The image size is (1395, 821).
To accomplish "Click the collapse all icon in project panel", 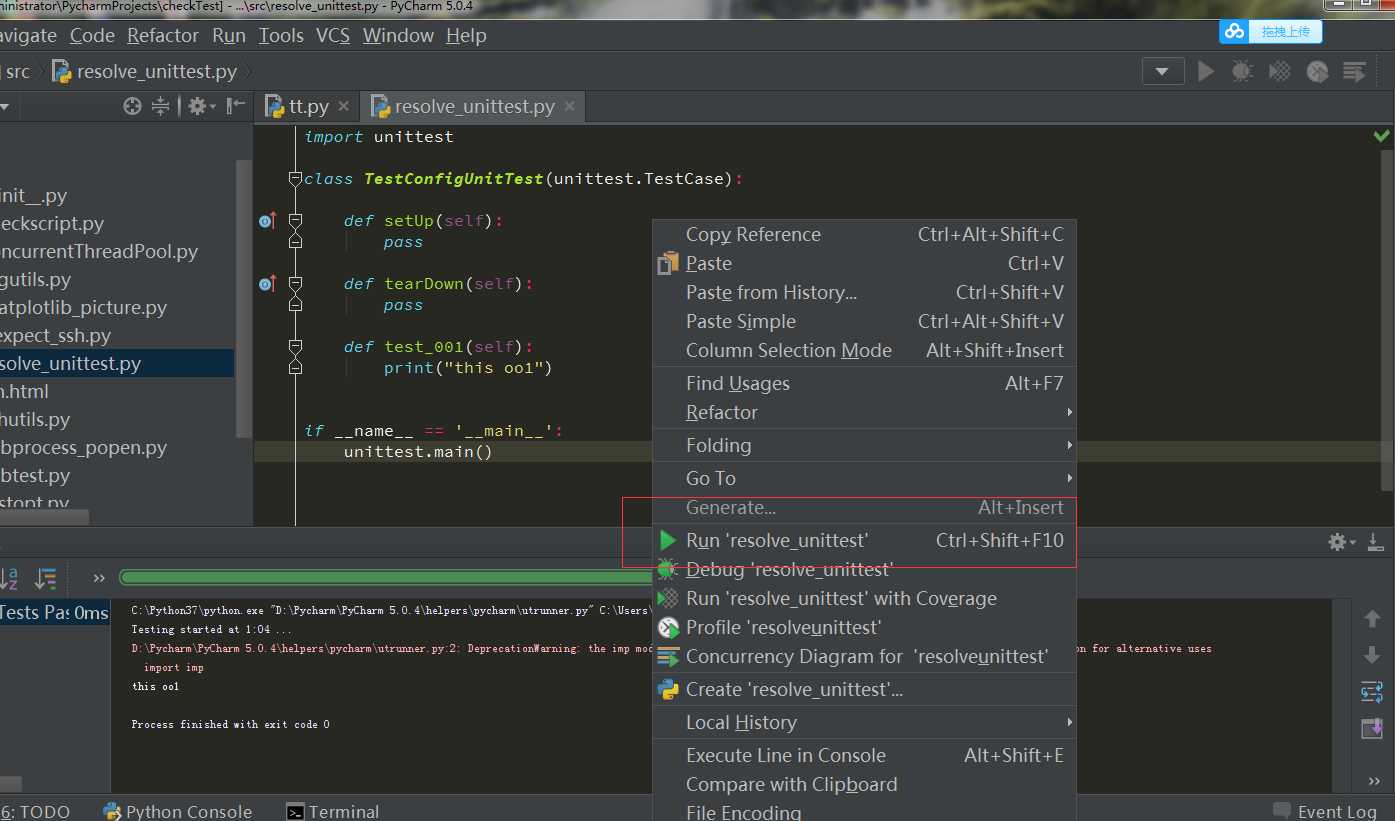I will (x=160, y=106).
